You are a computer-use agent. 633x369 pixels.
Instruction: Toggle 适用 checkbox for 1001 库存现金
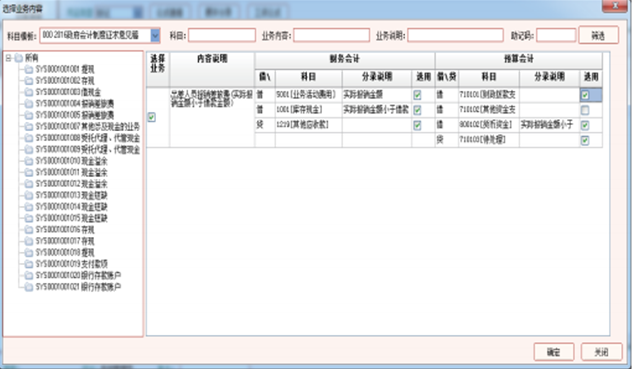417,110
